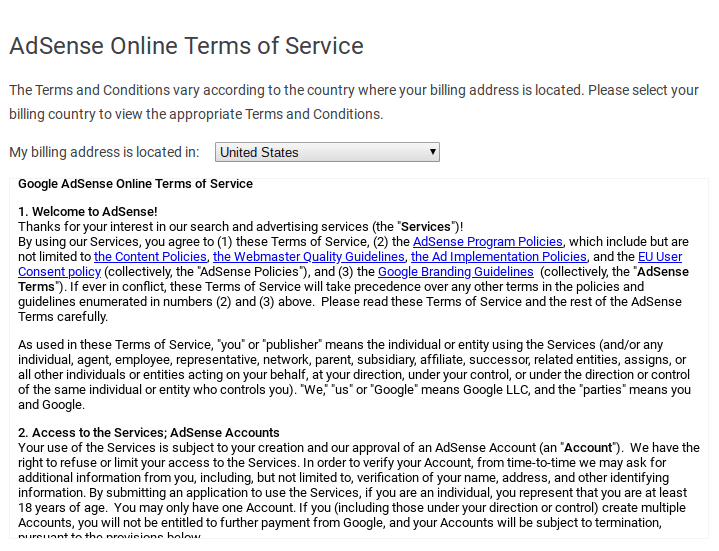This screenshot has width=719, height=551.
Task: Open the Content Policies link
Action: click(150, 257)
